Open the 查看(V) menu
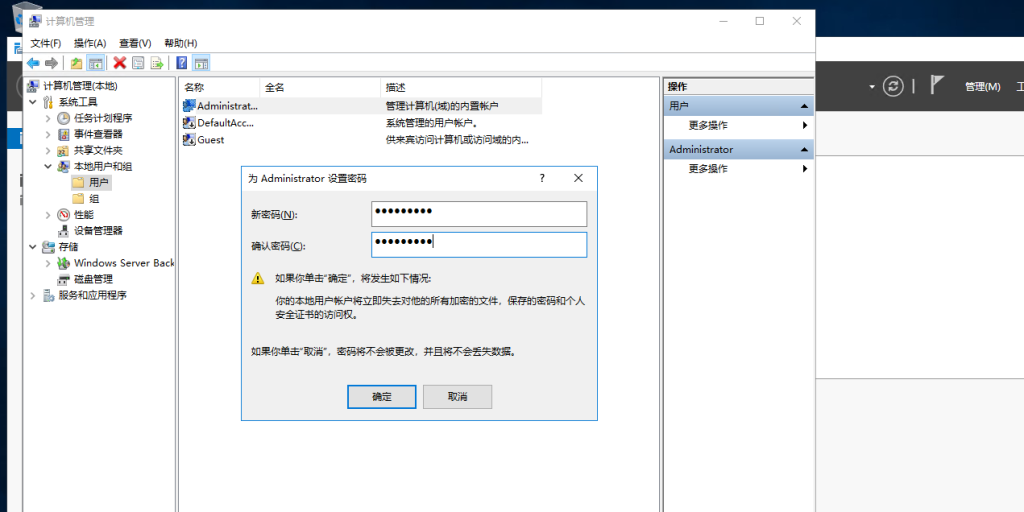The width and height of the screenshot is (1024, 512). (135, 43)
